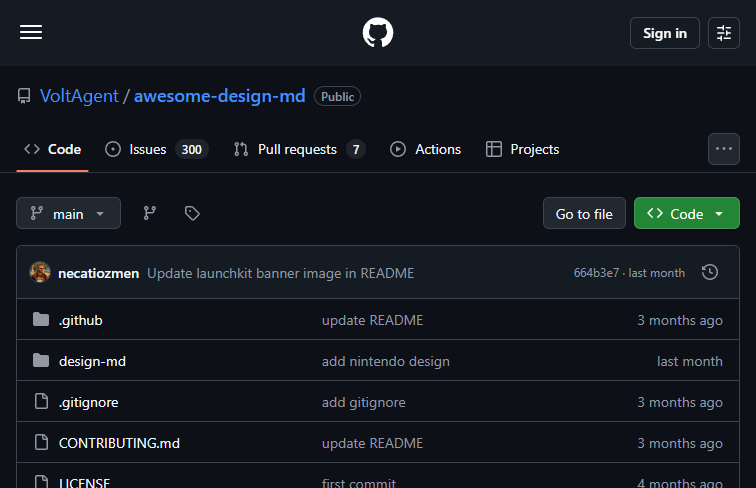The height and width of the screenshot is (488, 756).
Task: Click the Pull requests count badge 7
Action: click(356, 149)
